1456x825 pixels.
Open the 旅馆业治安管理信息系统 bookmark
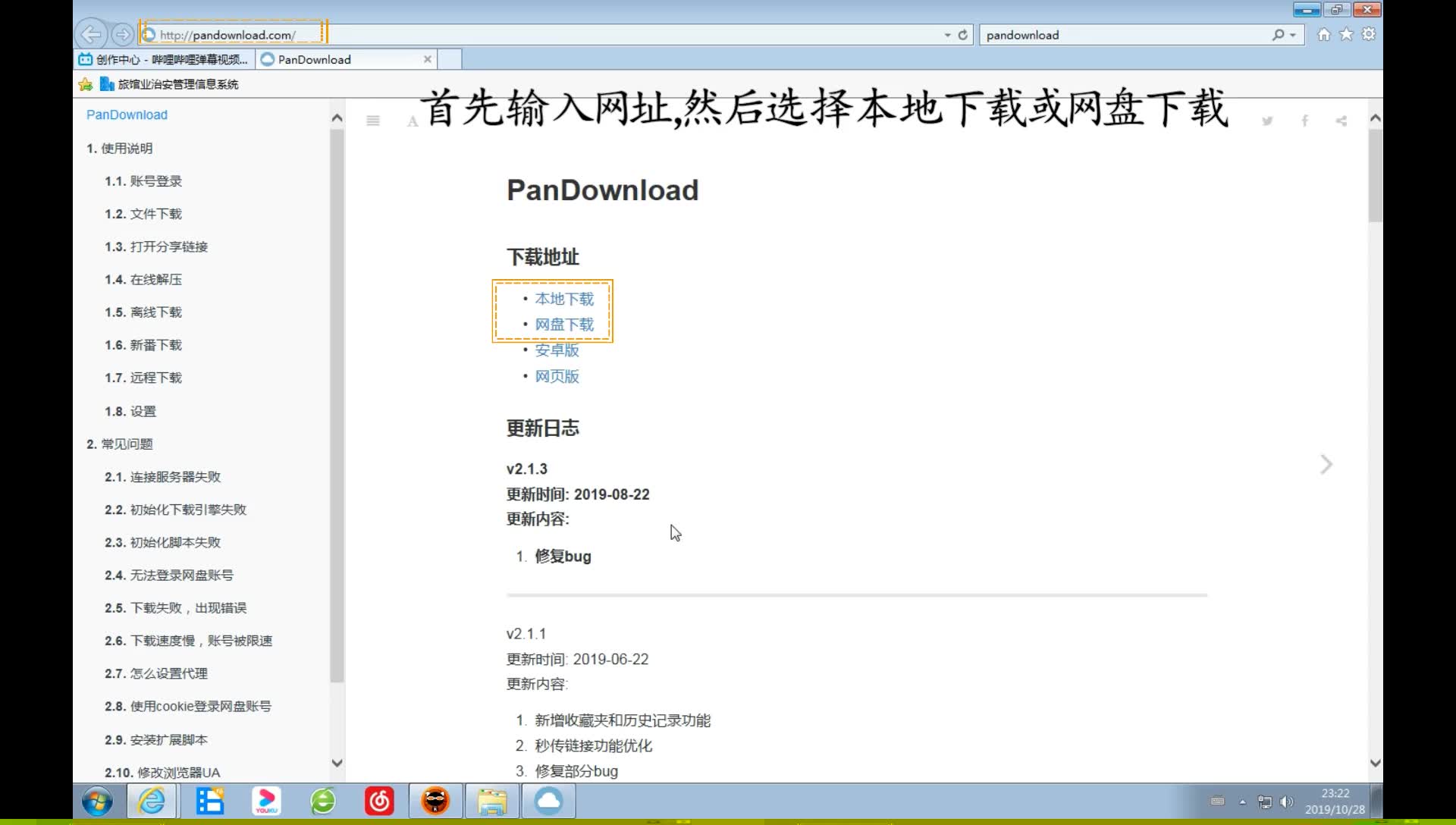point(170,84)
